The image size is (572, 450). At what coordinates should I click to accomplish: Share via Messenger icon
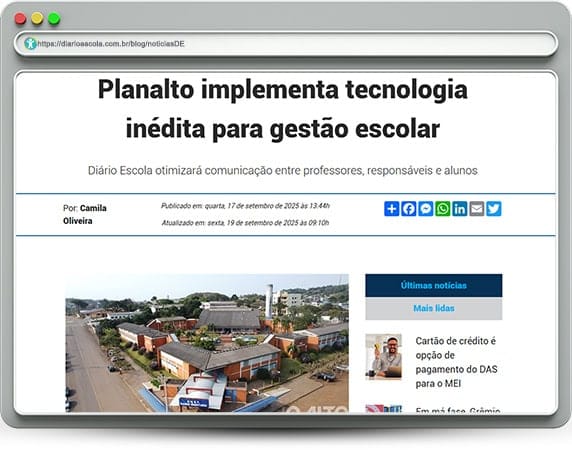[426, 209]
